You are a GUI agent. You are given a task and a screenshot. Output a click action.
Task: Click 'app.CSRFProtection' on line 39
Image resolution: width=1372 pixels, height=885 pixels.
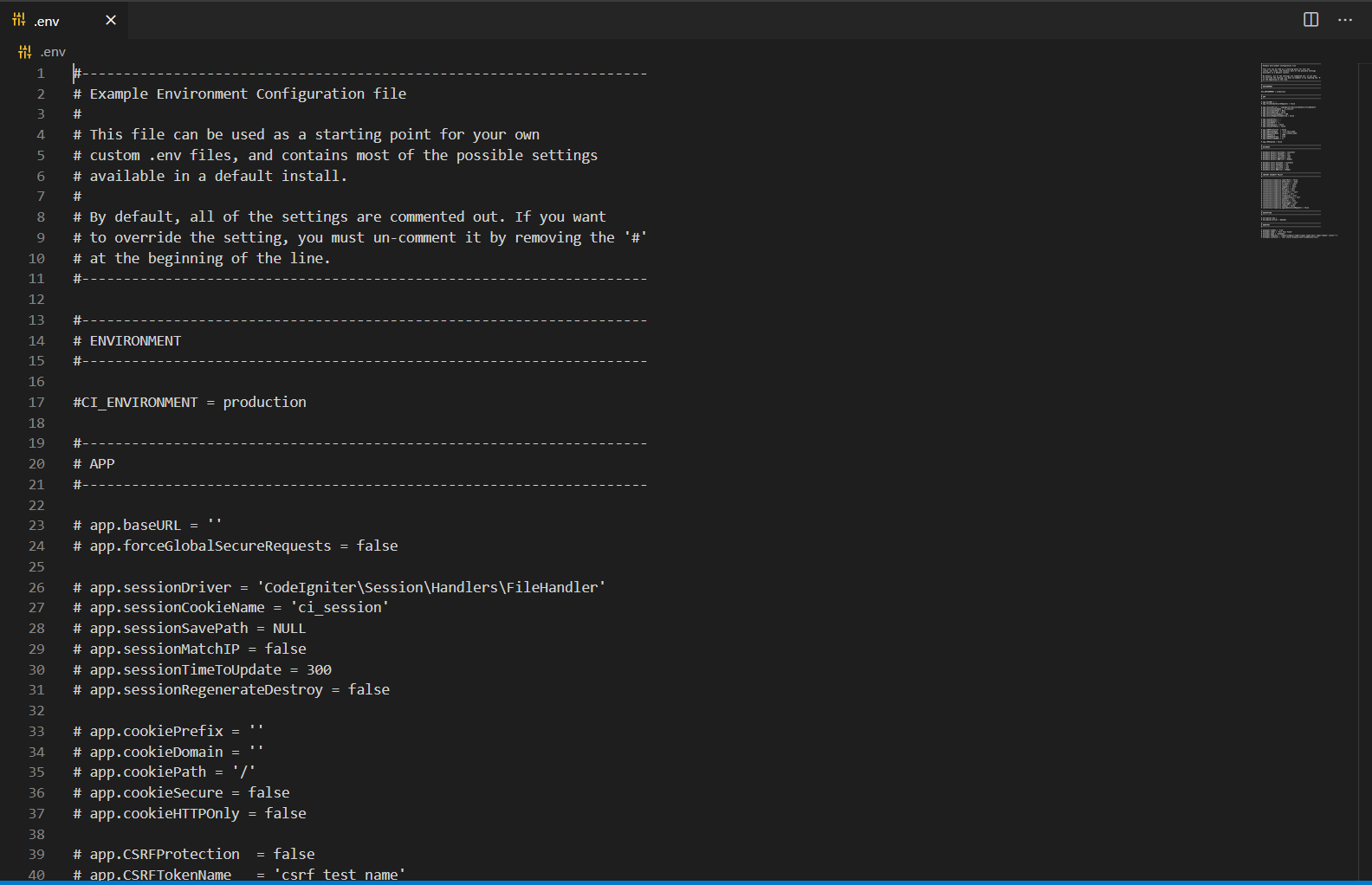tap(165, 855)
